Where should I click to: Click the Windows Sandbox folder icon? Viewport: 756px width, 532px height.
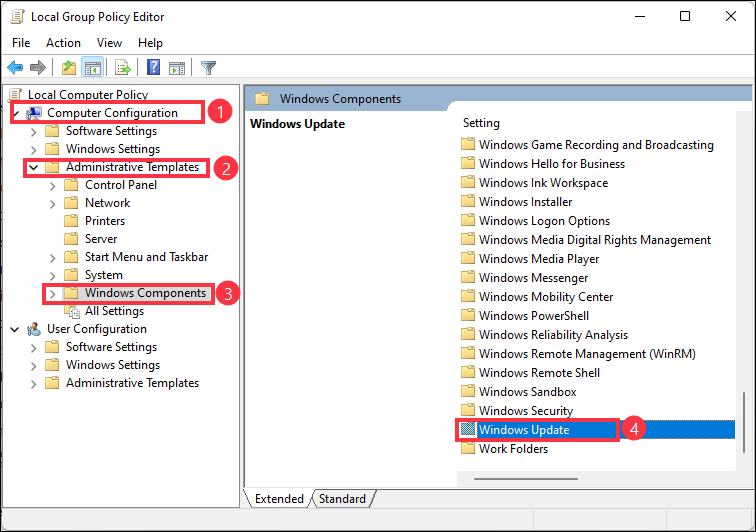tap(468, 391)
